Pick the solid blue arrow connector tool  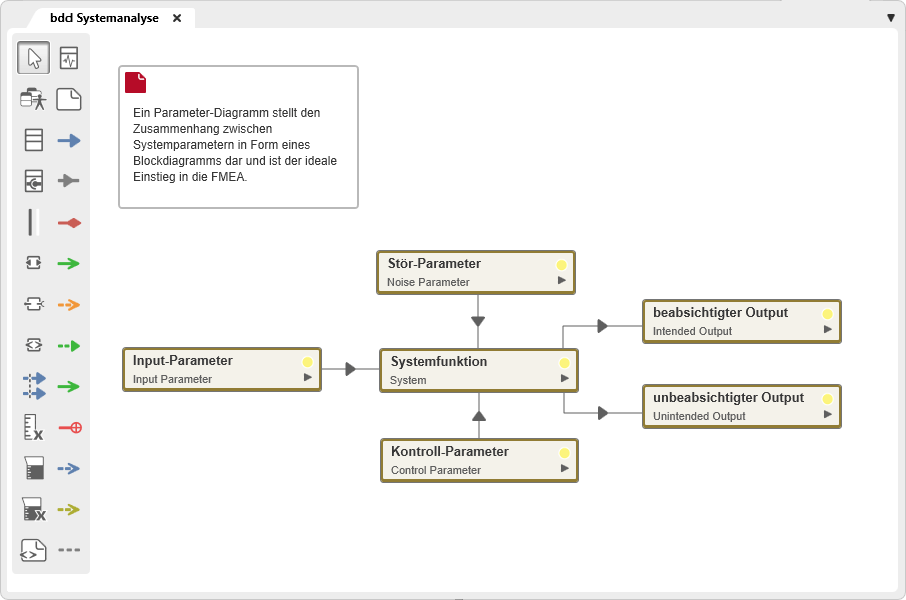coord(69,141)
